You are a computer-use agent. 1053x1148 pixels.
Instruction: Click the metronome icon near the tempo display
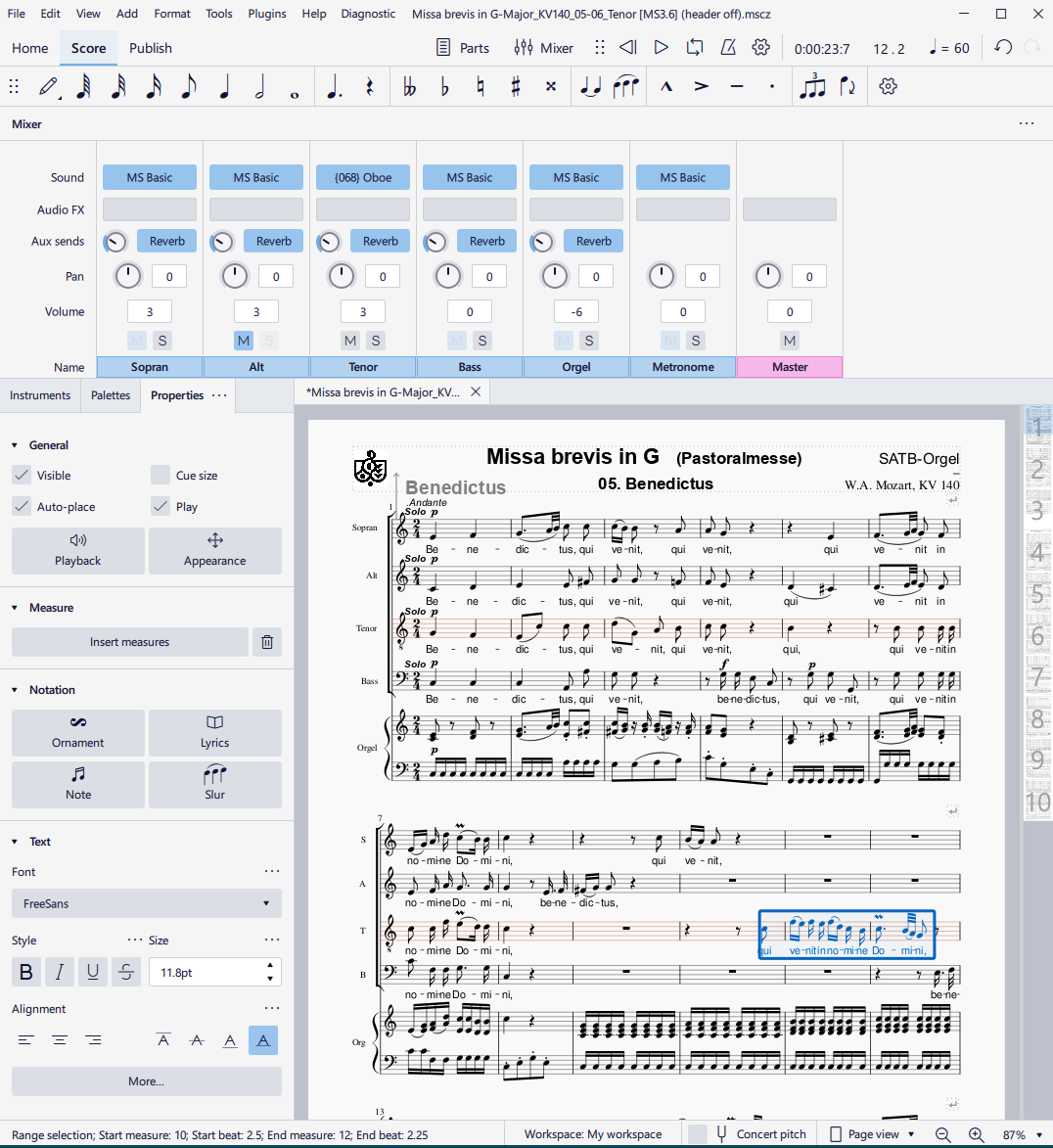click(x=727, y=47)
